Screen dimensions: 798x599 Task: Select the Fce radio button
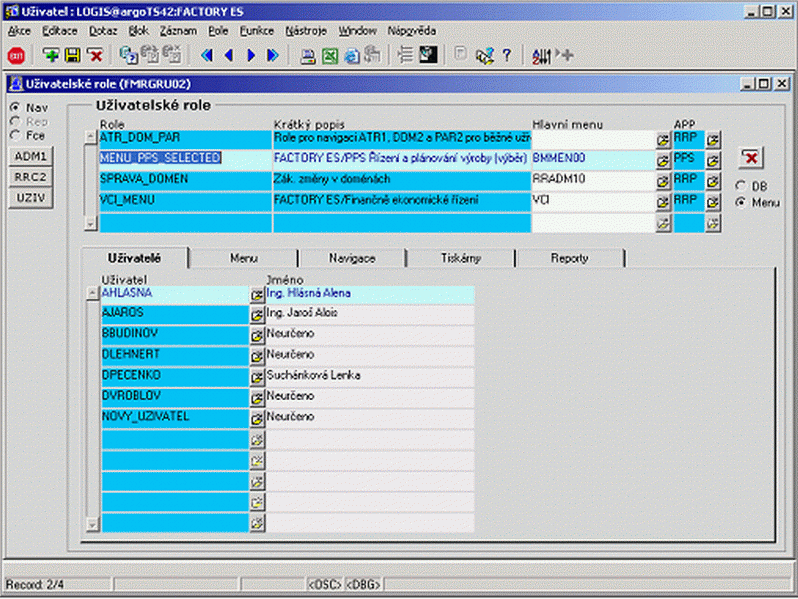click(16, 134)
